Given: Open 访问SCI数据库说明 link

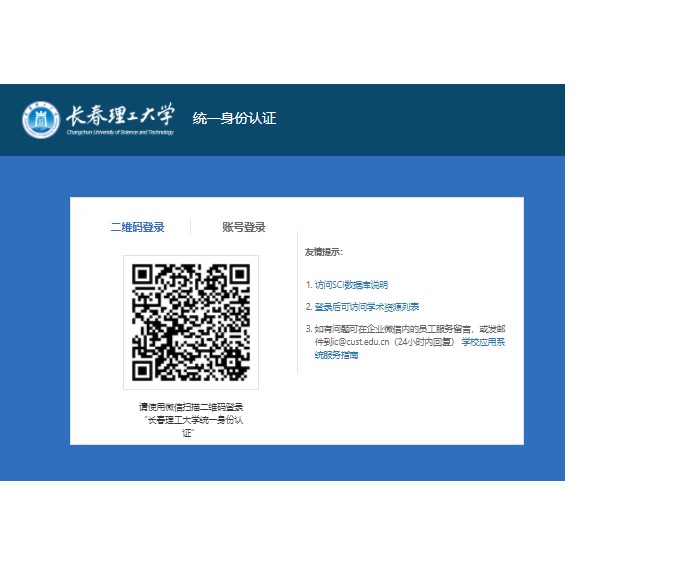Looking at the screenshot, I should click(x=351, y=285).
